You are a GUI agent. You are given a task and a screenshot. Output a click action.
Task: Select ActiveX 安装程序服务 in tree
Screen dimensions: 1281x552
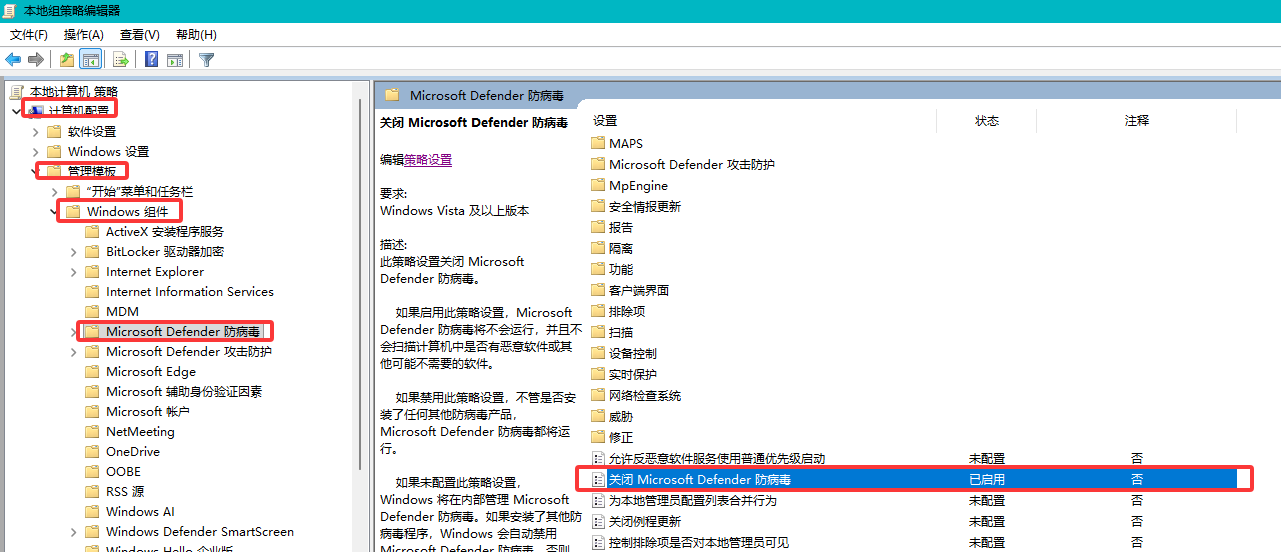click(165, 231)
